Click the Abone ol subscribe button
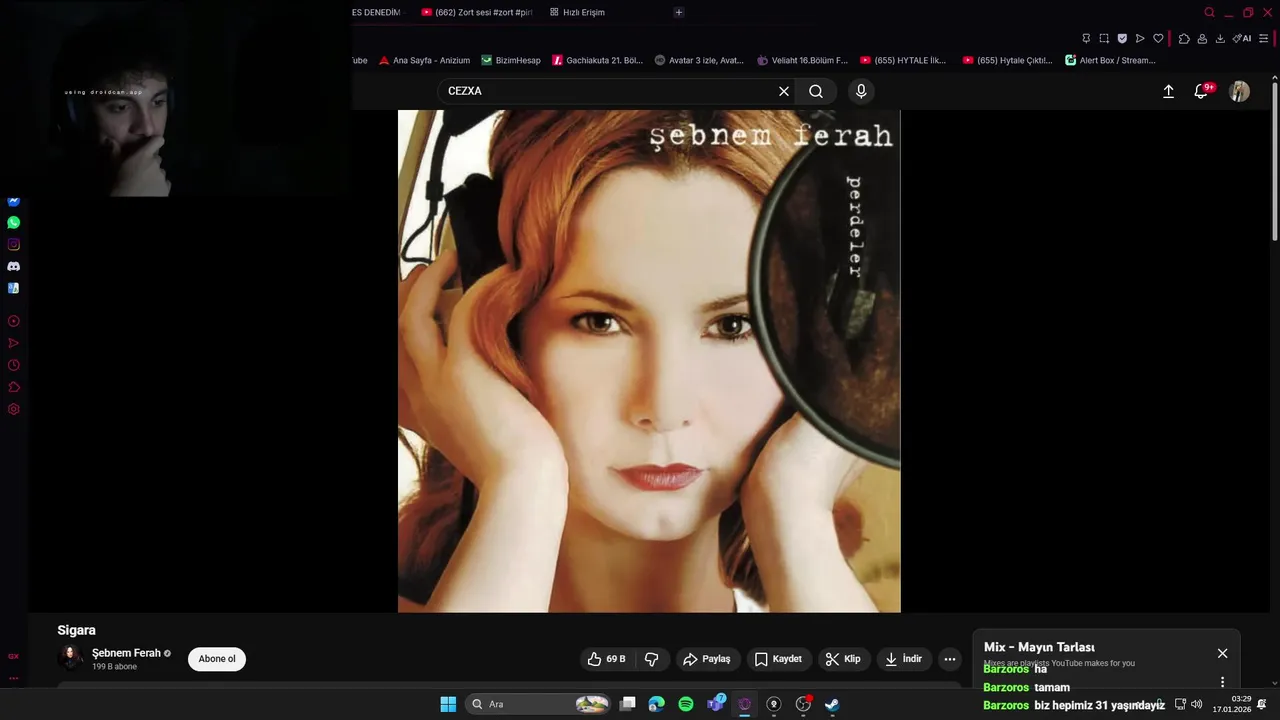The height and width of the screenshot is (720, 1280). point(217,659)
